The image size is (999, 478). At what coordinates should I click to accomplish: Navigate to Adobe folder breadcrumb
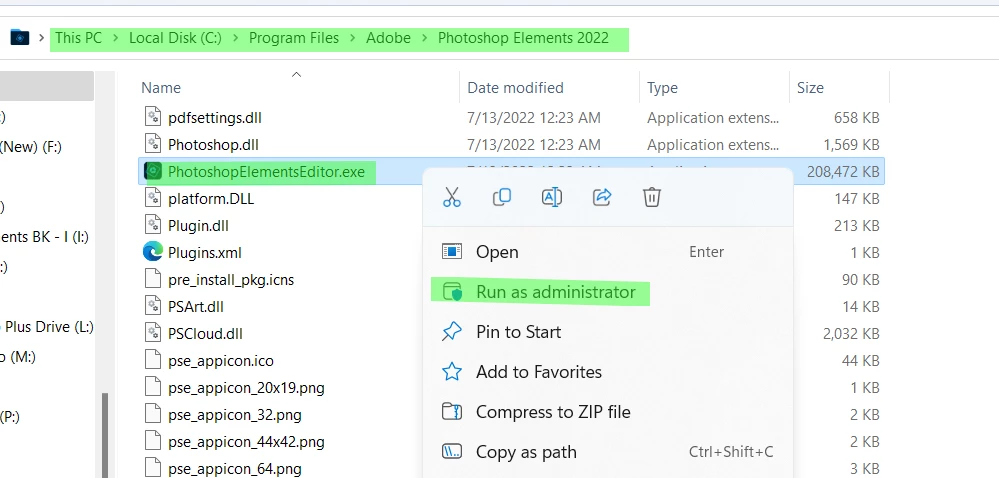tap(388, 38)
